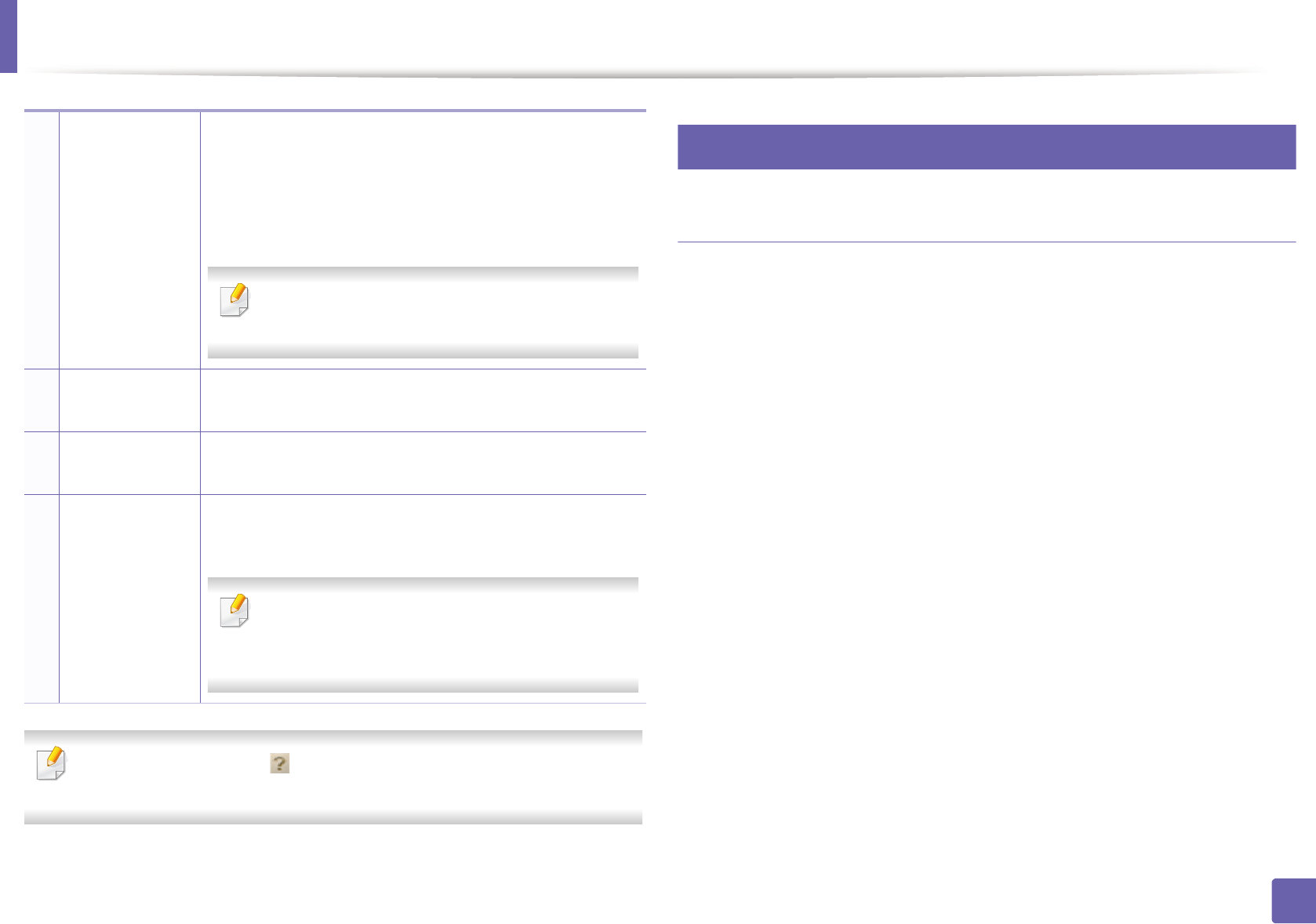Select the wide right cell of the third table row

[x=423, y=463]
